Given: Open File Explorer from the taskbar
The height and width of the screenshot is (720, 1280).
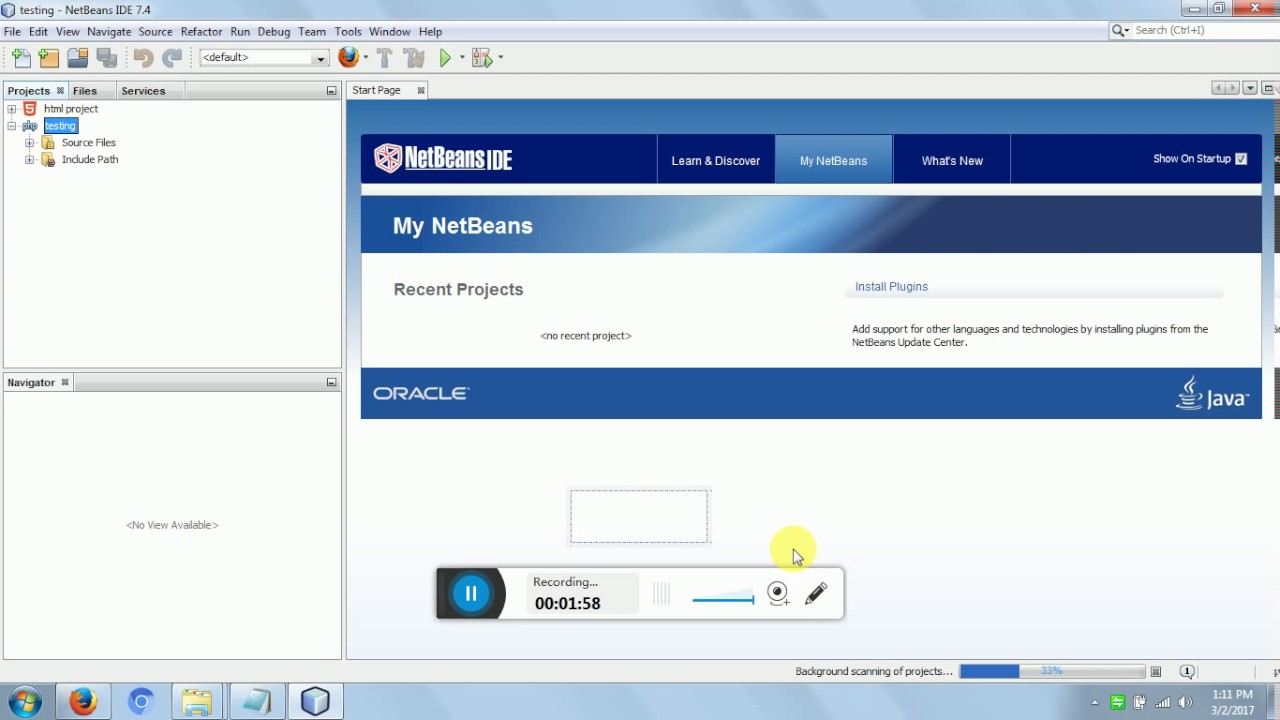Looking at the screenshot, I should click(198, 702).
